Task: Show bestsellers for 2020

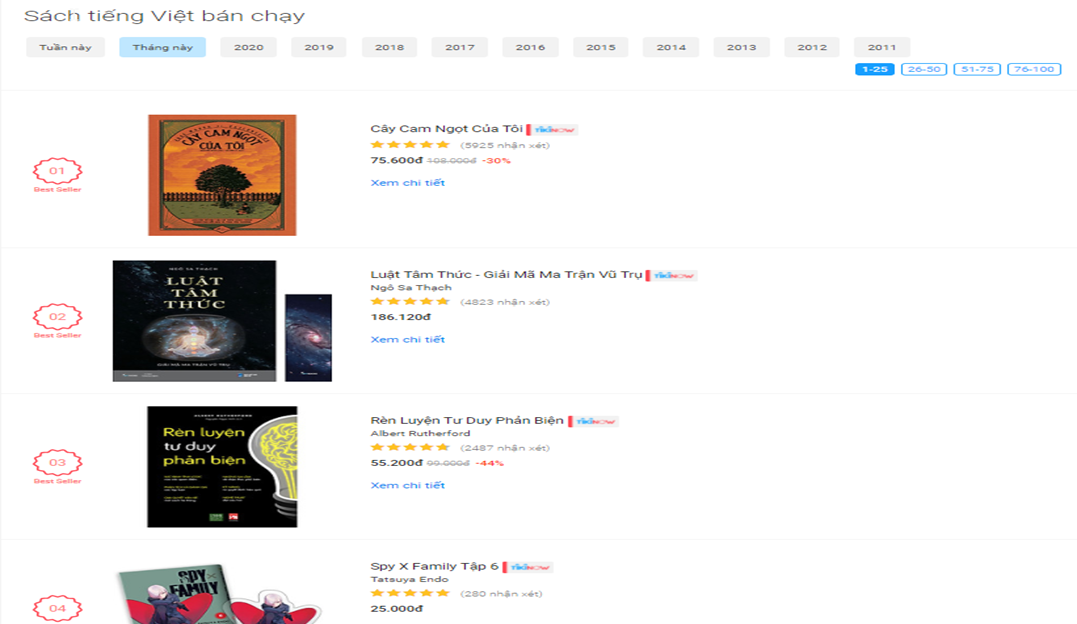Action: pos(249,47)
